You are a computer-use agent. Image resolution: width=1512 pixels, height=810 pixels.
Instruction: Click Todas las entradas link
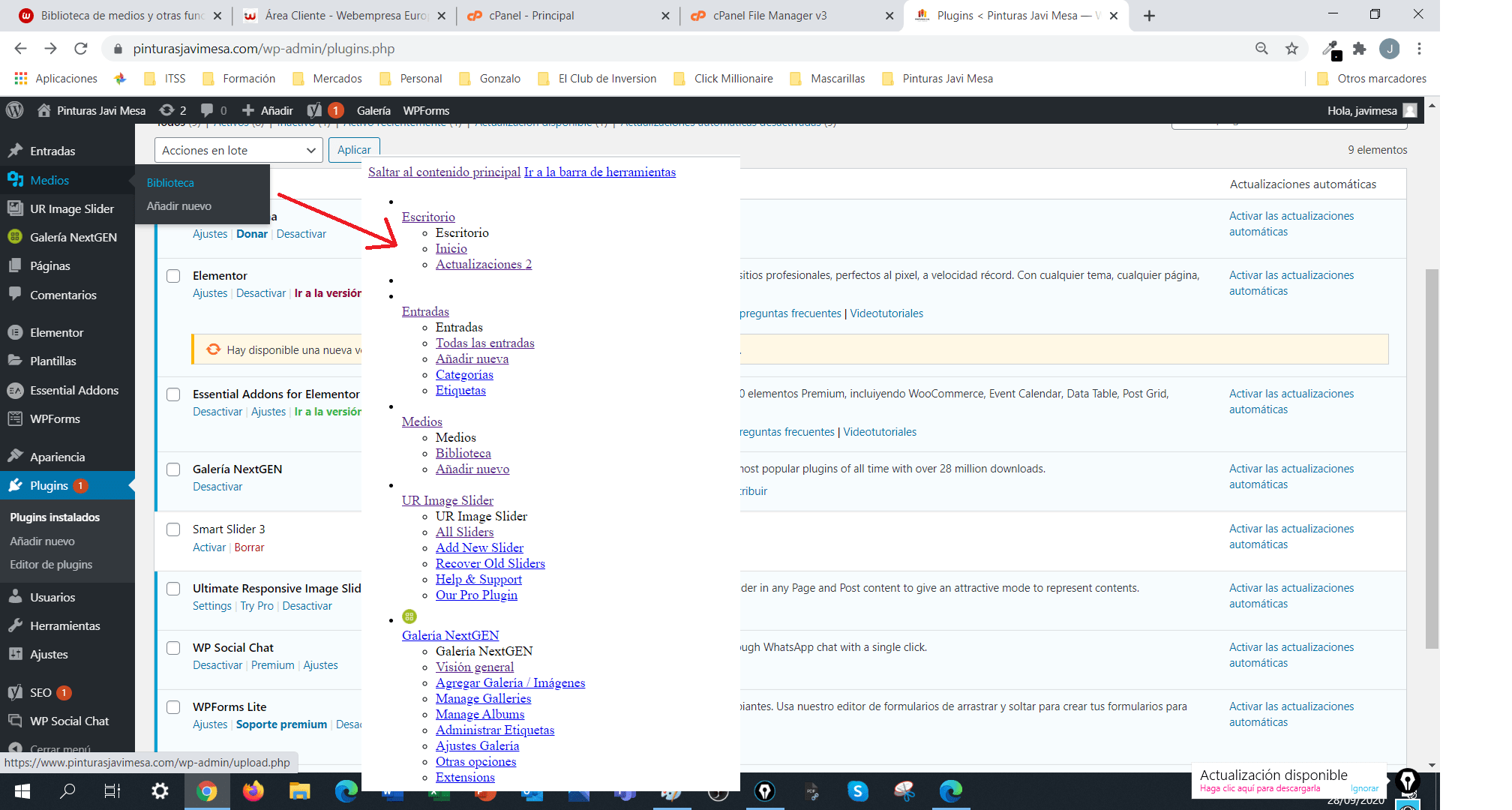point(484,343)
